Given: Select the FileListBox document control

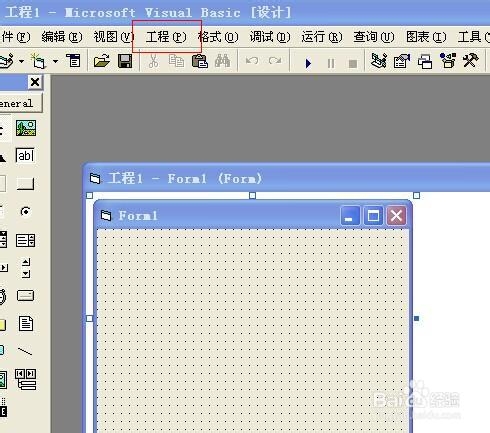Looking at the screenshot, I should click(x=26, y=323).
